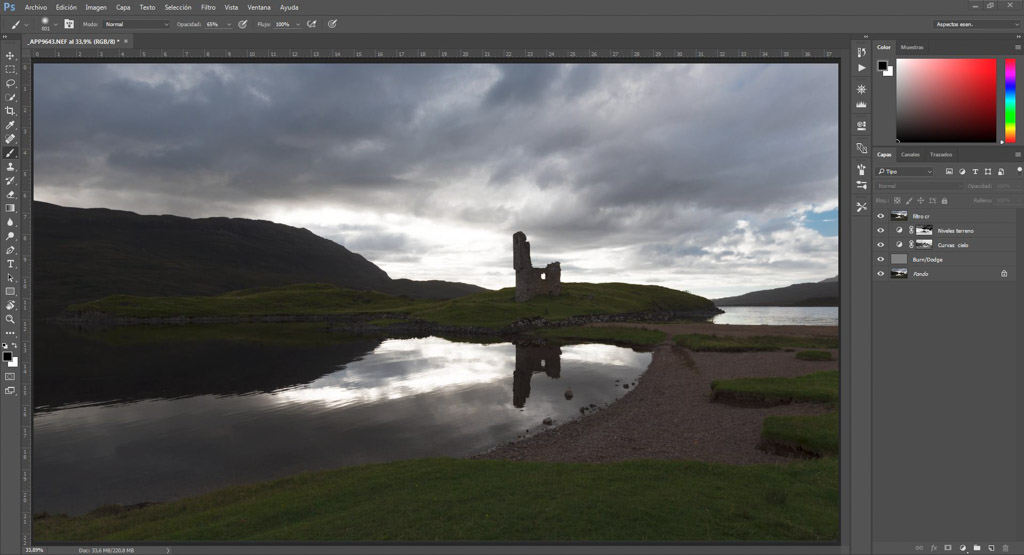
Task: Pick the Crop tool
Action: pyautogui.click(x=10, y=111)
